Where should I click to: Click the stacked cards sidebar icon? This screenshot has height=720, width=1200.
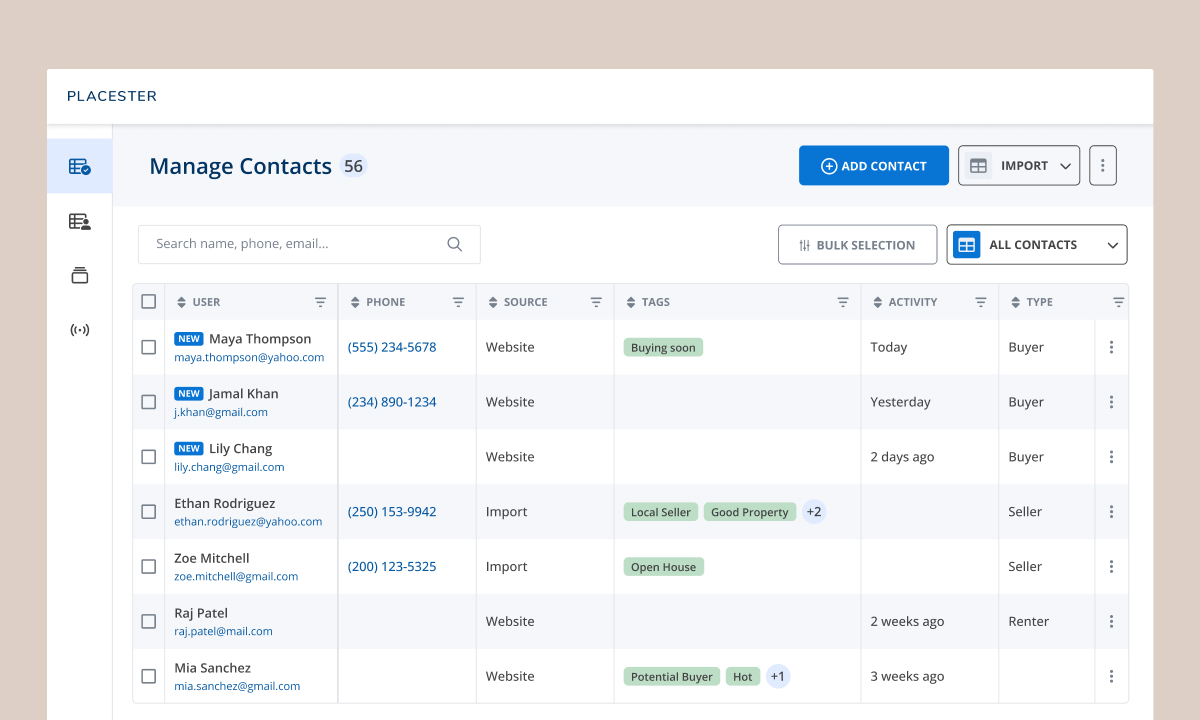(x=80, y=275)
